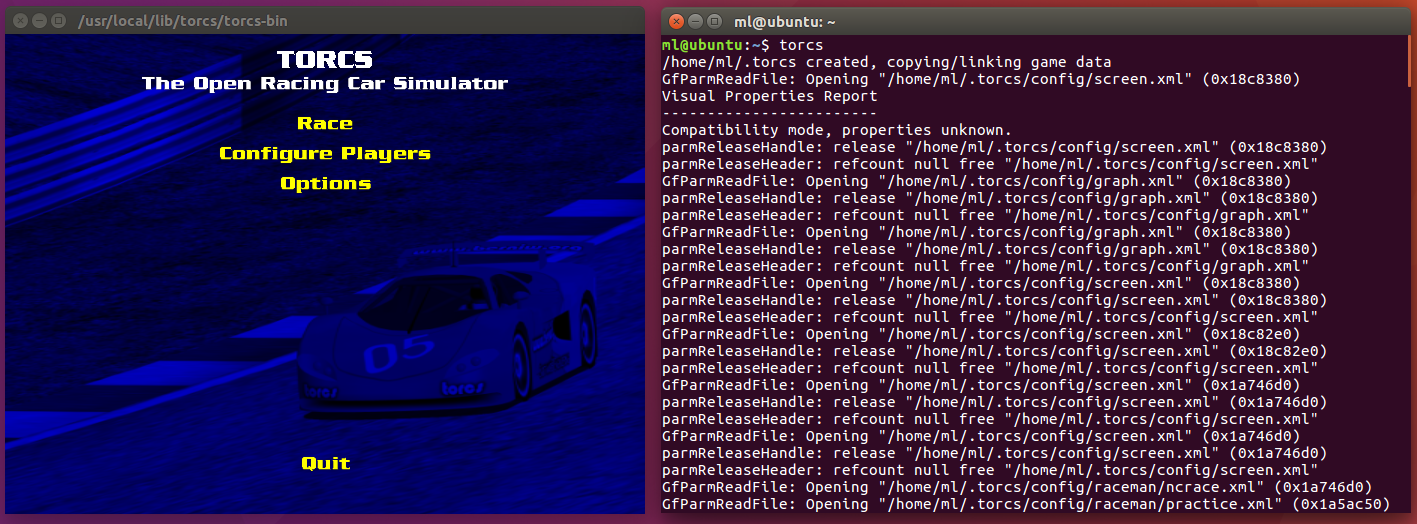Close the torcs-bin window
Image resolution: width=1417 pixels, height=524 pixels.
20,20
